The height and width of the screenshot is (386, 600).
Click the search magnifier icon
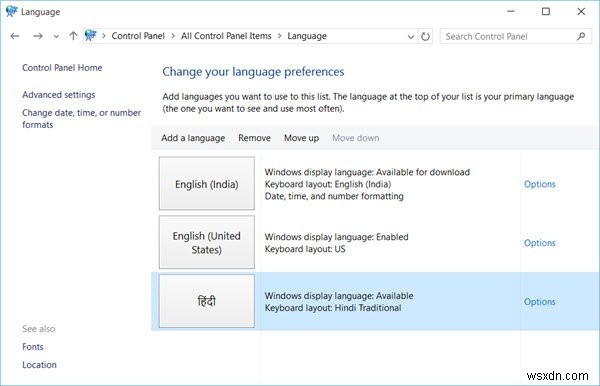581,36
